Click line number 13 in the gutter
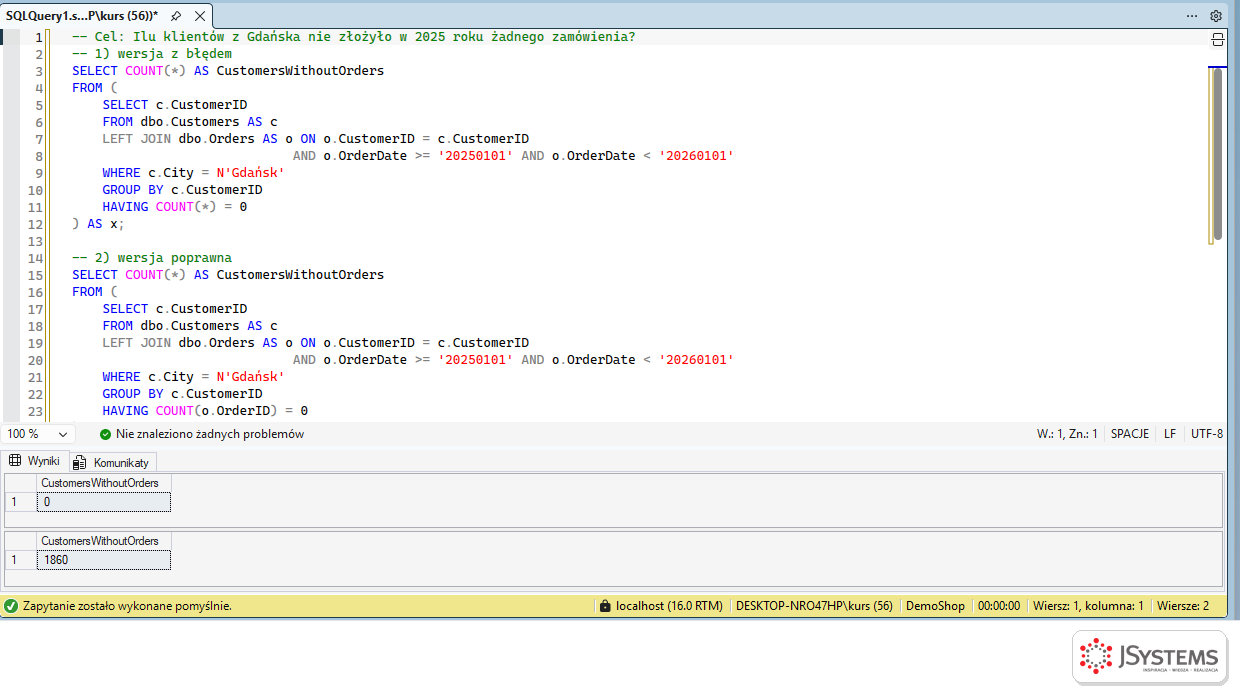The height and width of the screenshot is (692, 1240). pos(36,241)
